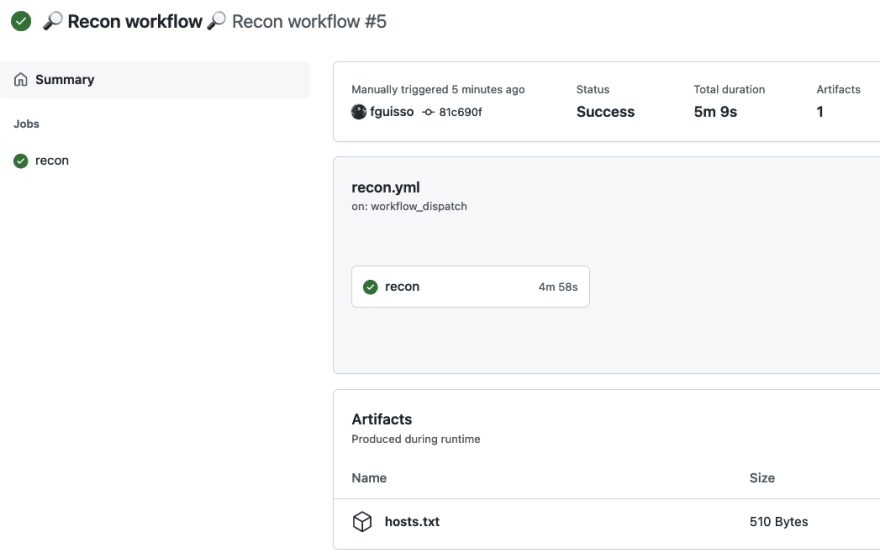Select the recon job in the Jobs list
880x553 pixels.
[x=52, y=161]
